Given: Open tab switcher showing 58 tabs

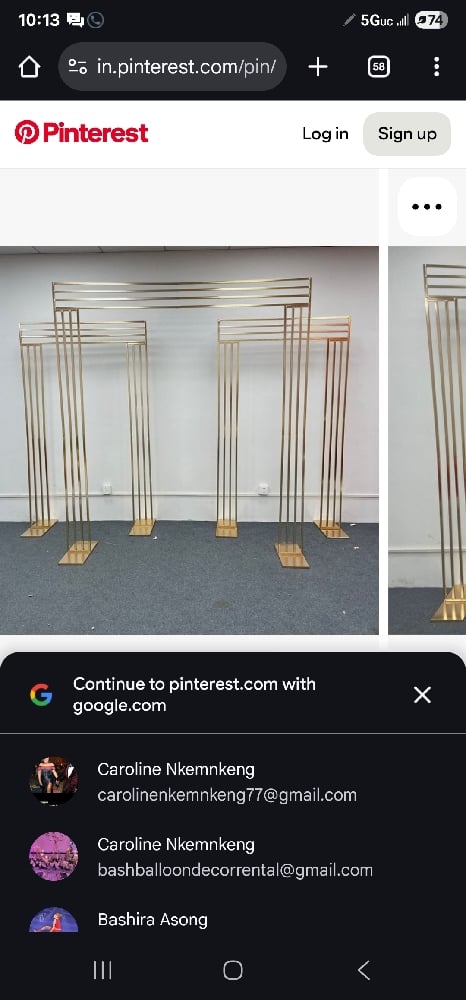Looking at the screenshot, I should (x=379, y=67).
